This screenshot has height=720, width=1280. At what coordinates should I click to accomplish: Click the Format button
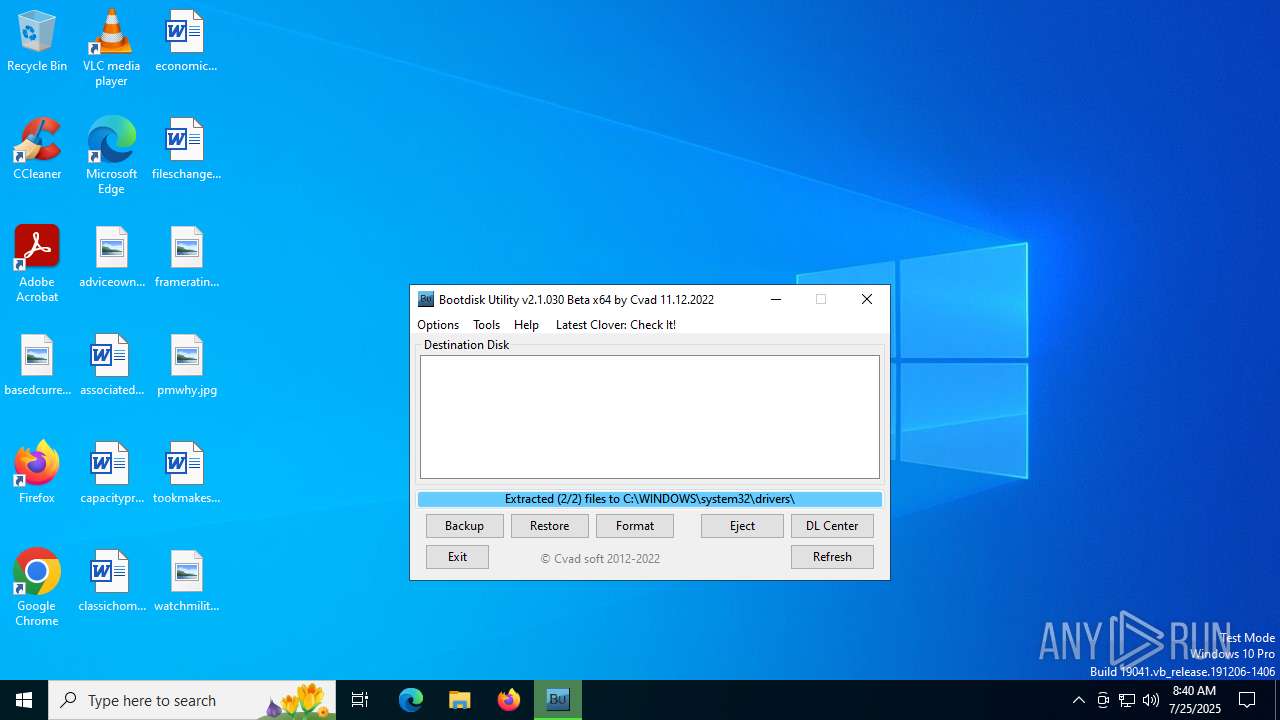click(x=635, y=526)
